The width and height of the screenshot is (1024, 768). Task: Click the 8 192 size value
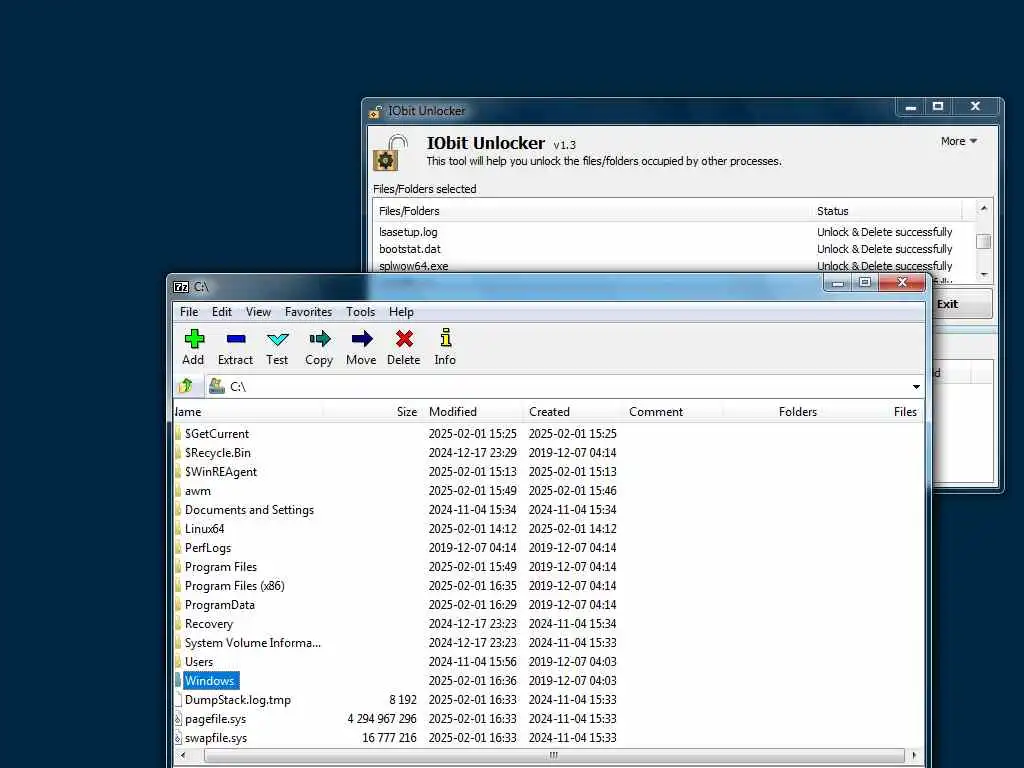coord(403,700)
